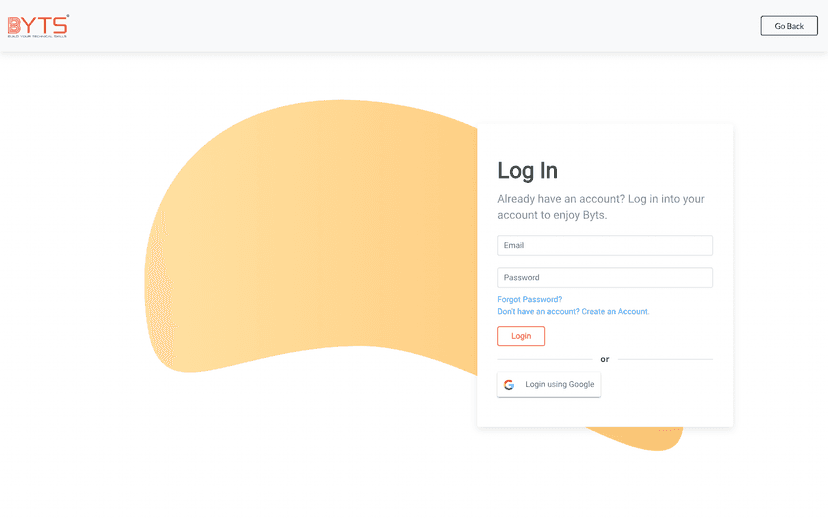Focus the Email input field

(604, 245)
